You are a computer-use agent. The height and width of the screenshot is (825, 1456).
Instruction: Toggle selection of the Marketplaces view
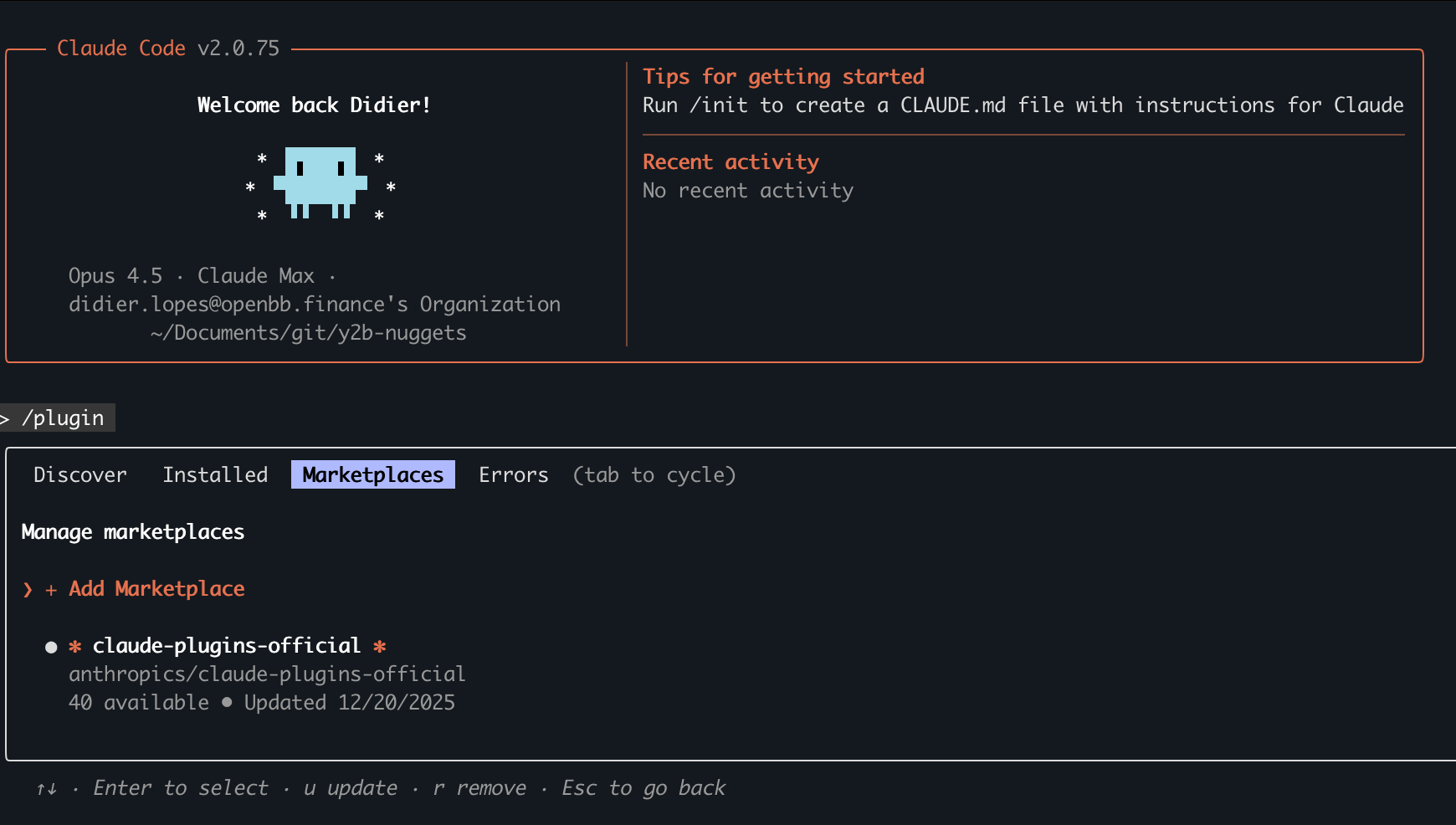coord(372,474)
